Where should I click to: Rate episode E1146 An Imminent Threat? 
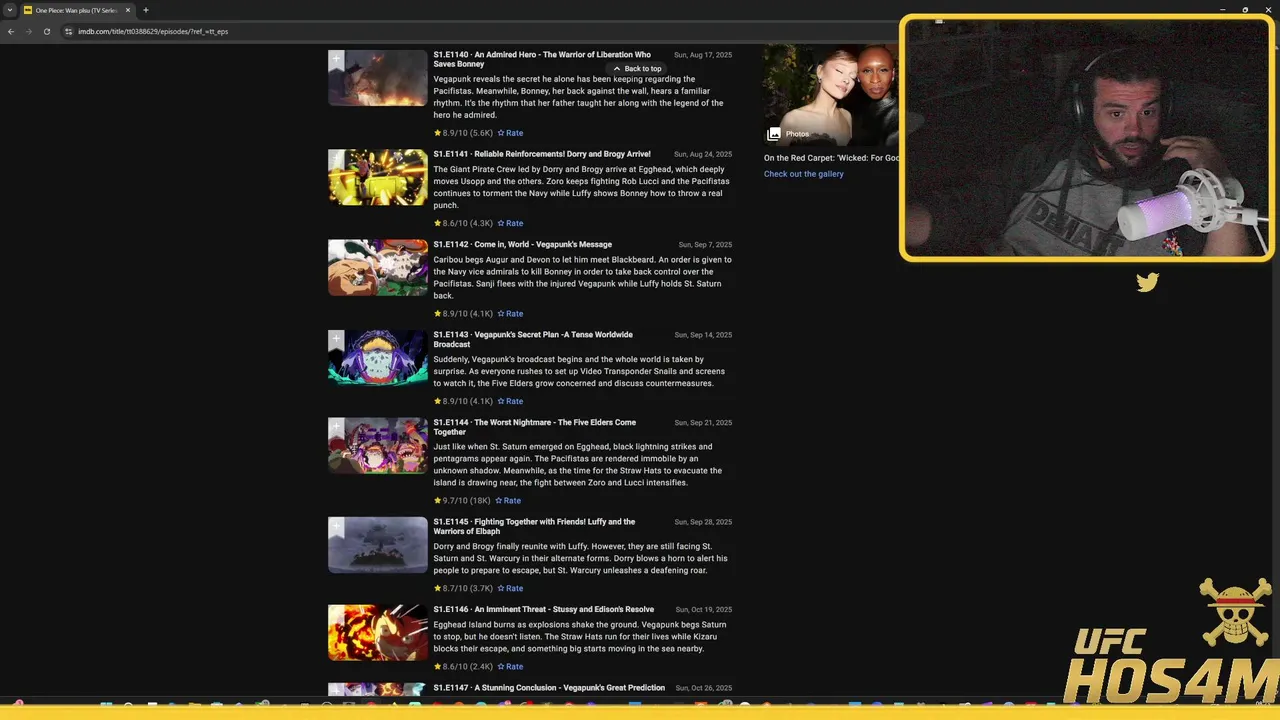[510, 666]
